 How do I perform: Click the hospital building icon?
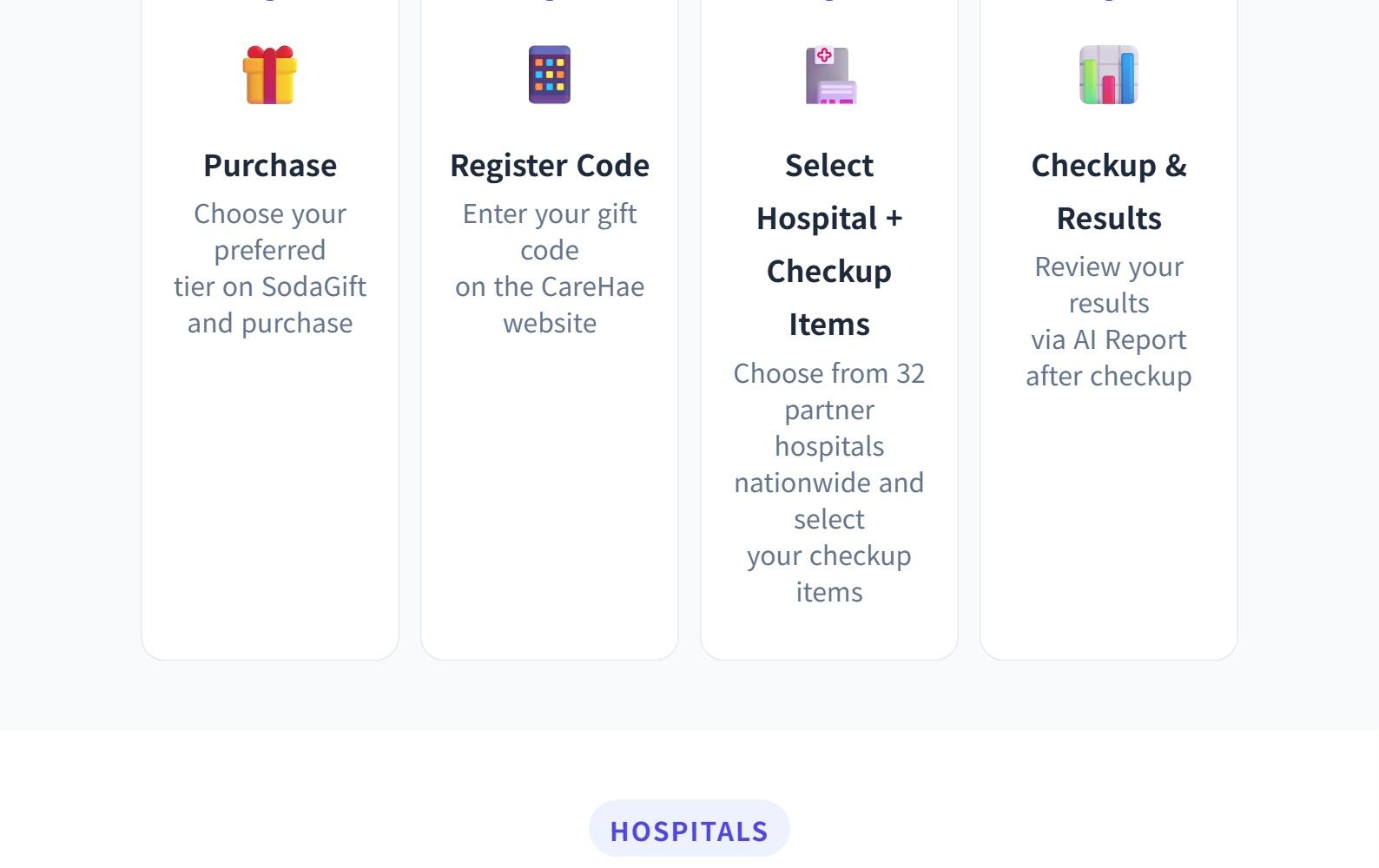pyautogui.click(x=830, y=76)
